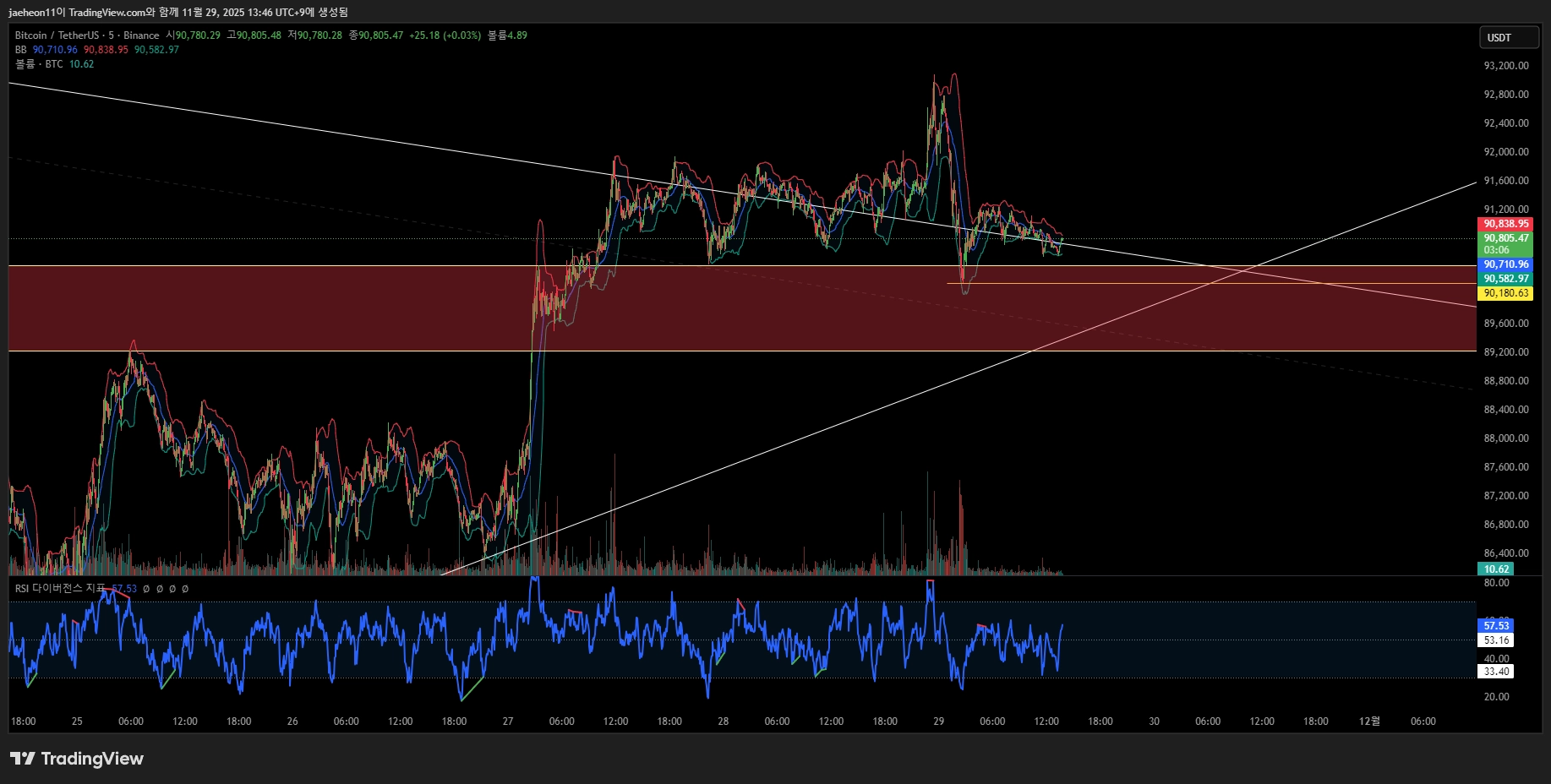Click the 볼륨 · BTC volume legend
This screenshot has width=1551, height=784.
pyautogui.click(x=39, y=64)
